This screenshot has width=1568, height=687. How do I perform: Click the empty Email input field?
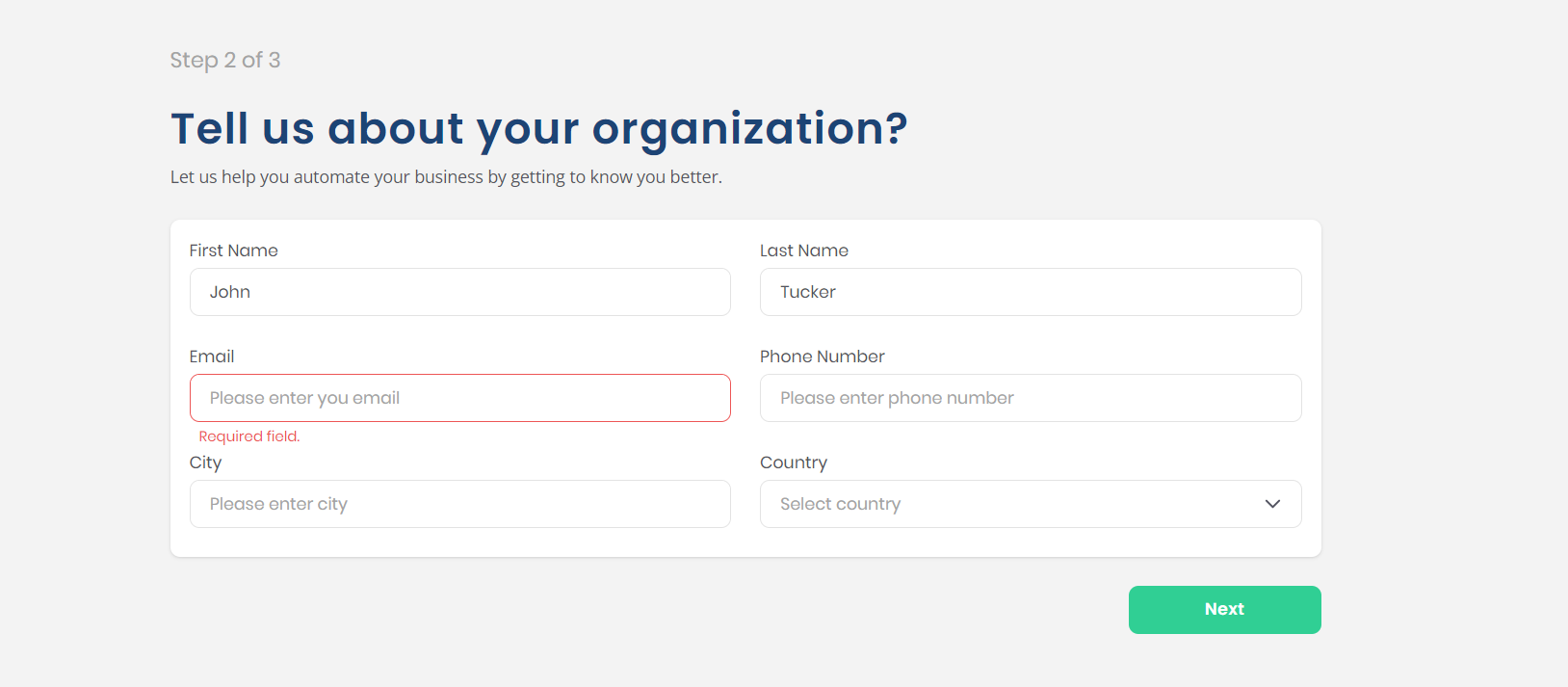459,398
